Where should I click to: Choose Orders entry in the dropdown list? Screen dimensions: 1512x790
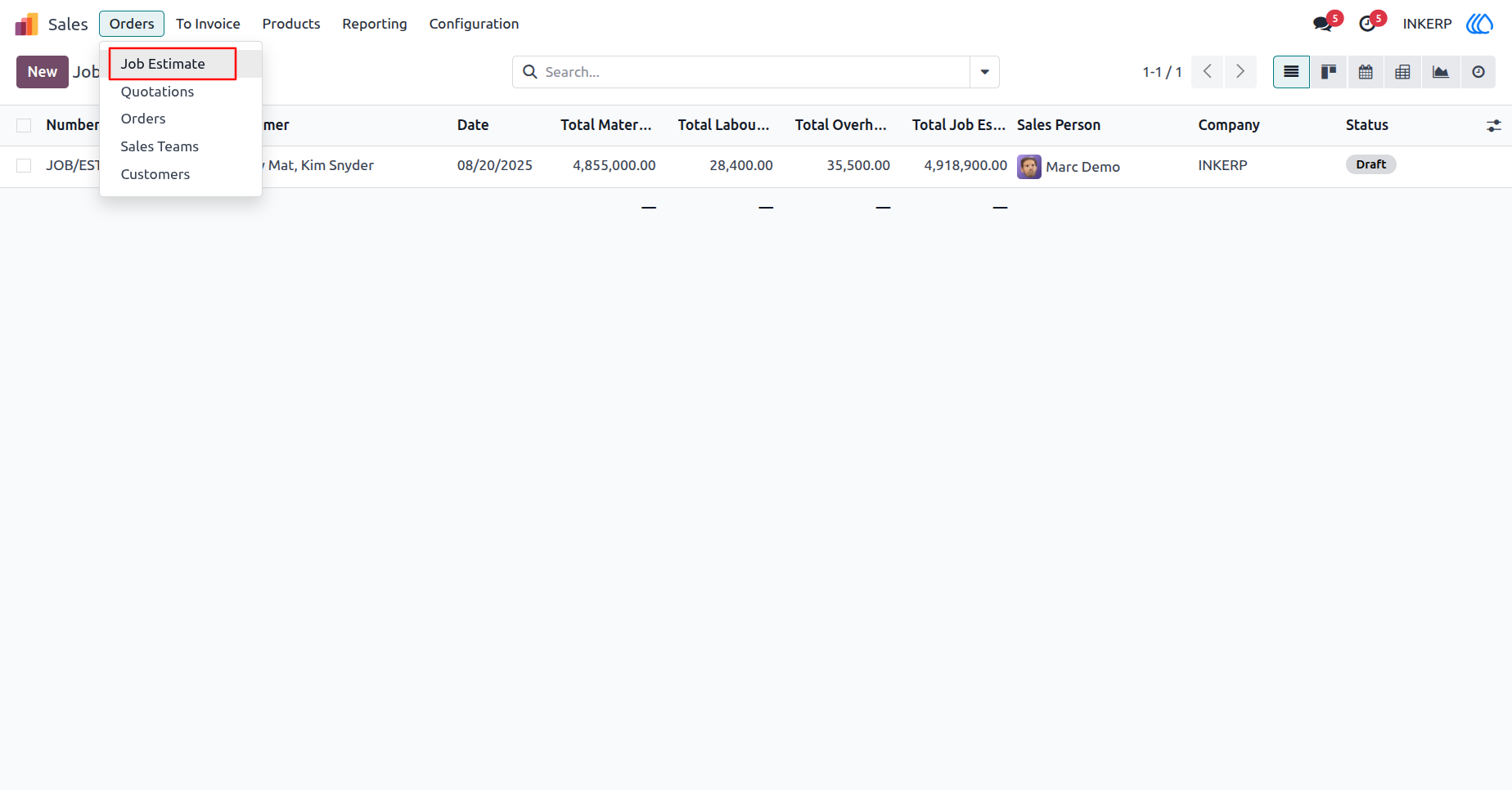click(181, 119)
